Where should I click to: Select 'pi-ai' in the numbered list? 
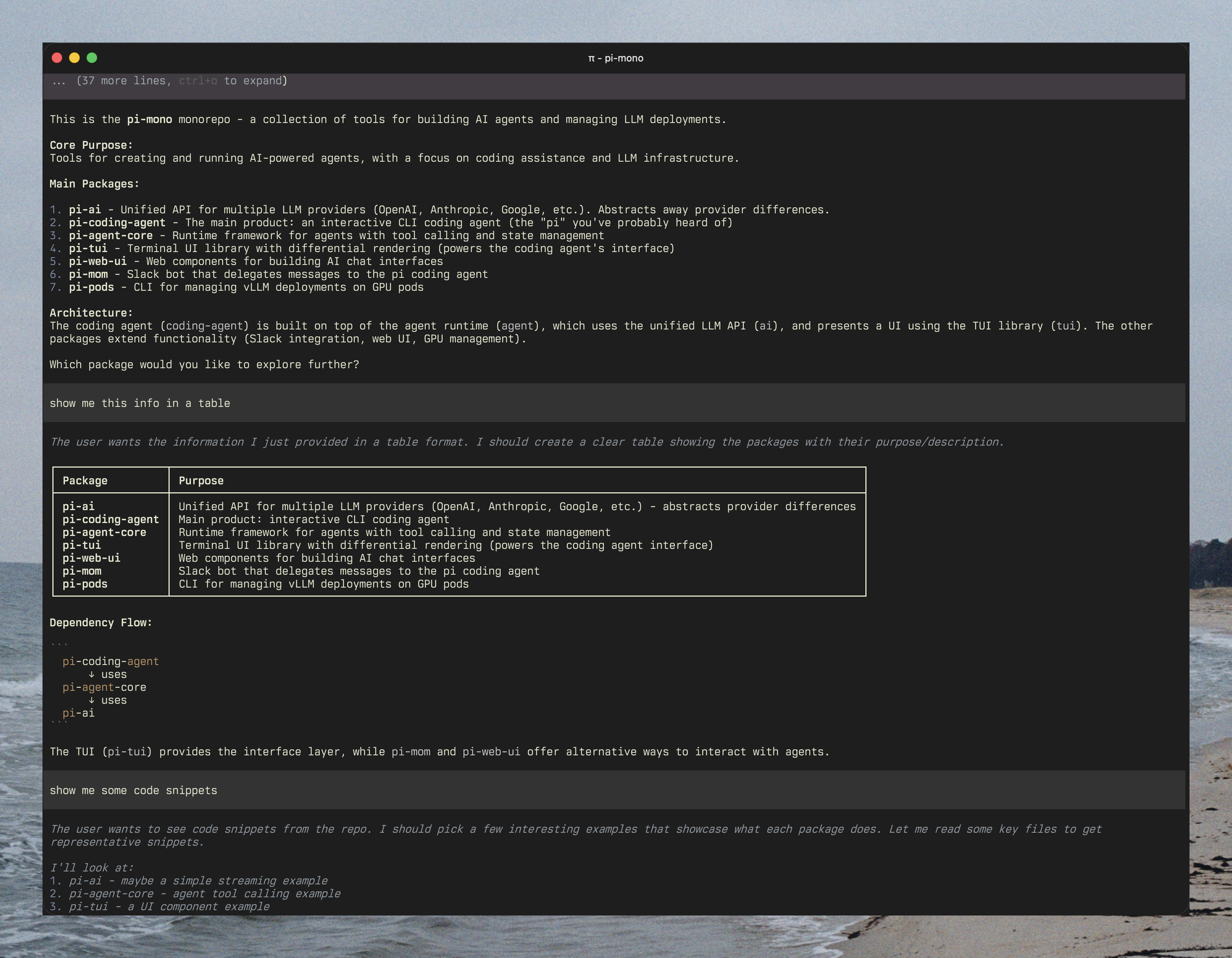(85, 210)
